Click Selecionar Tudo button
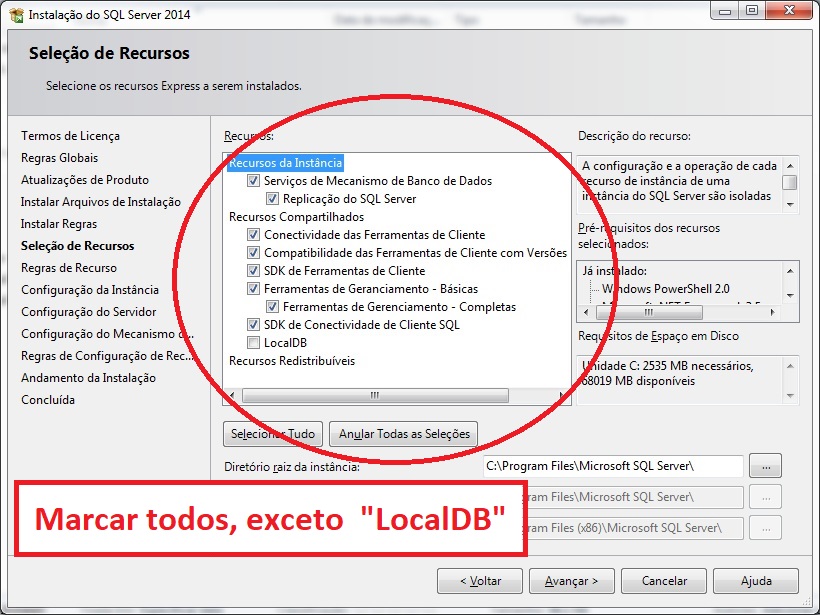This screenshot has width=820, height=615. click(x=273, y=434)
